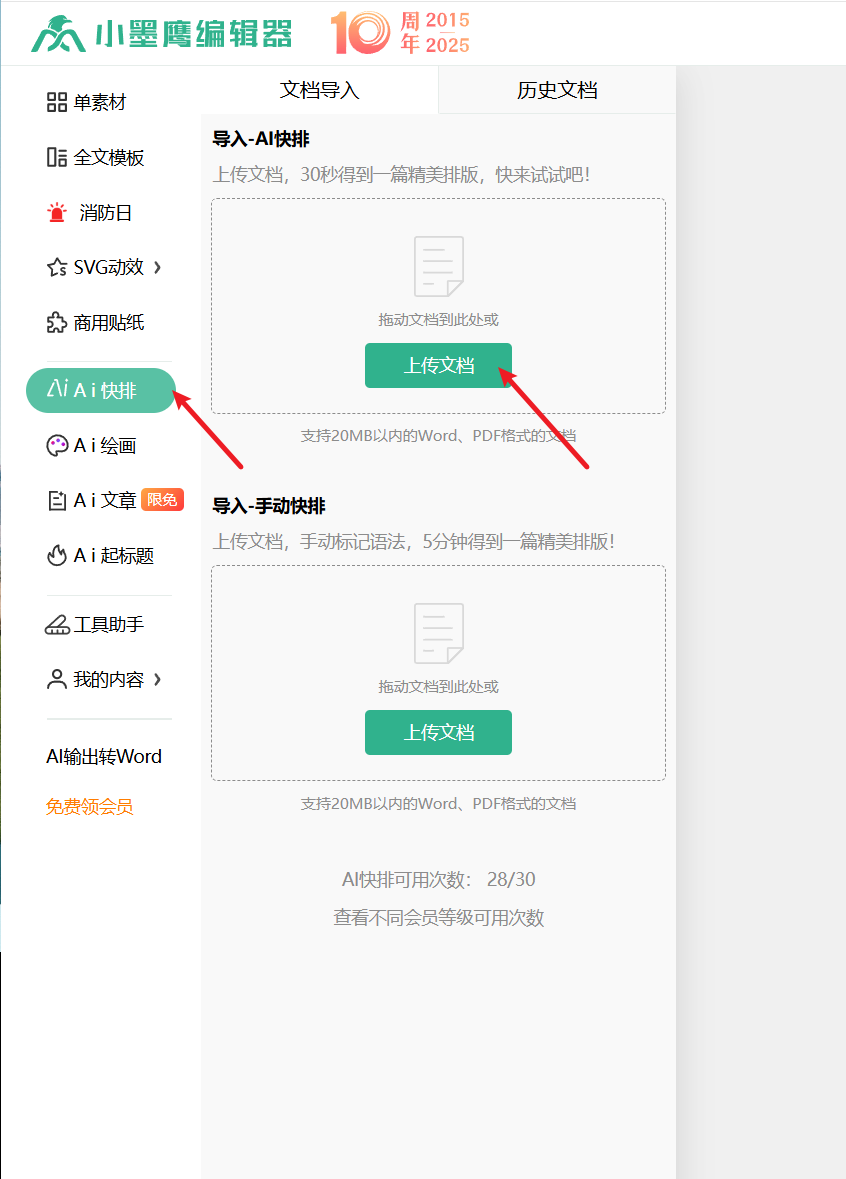Click the 小墨鹰编辑器 logo
Image resolution: width=846 pixels, height=1179 pixels.
162,34
